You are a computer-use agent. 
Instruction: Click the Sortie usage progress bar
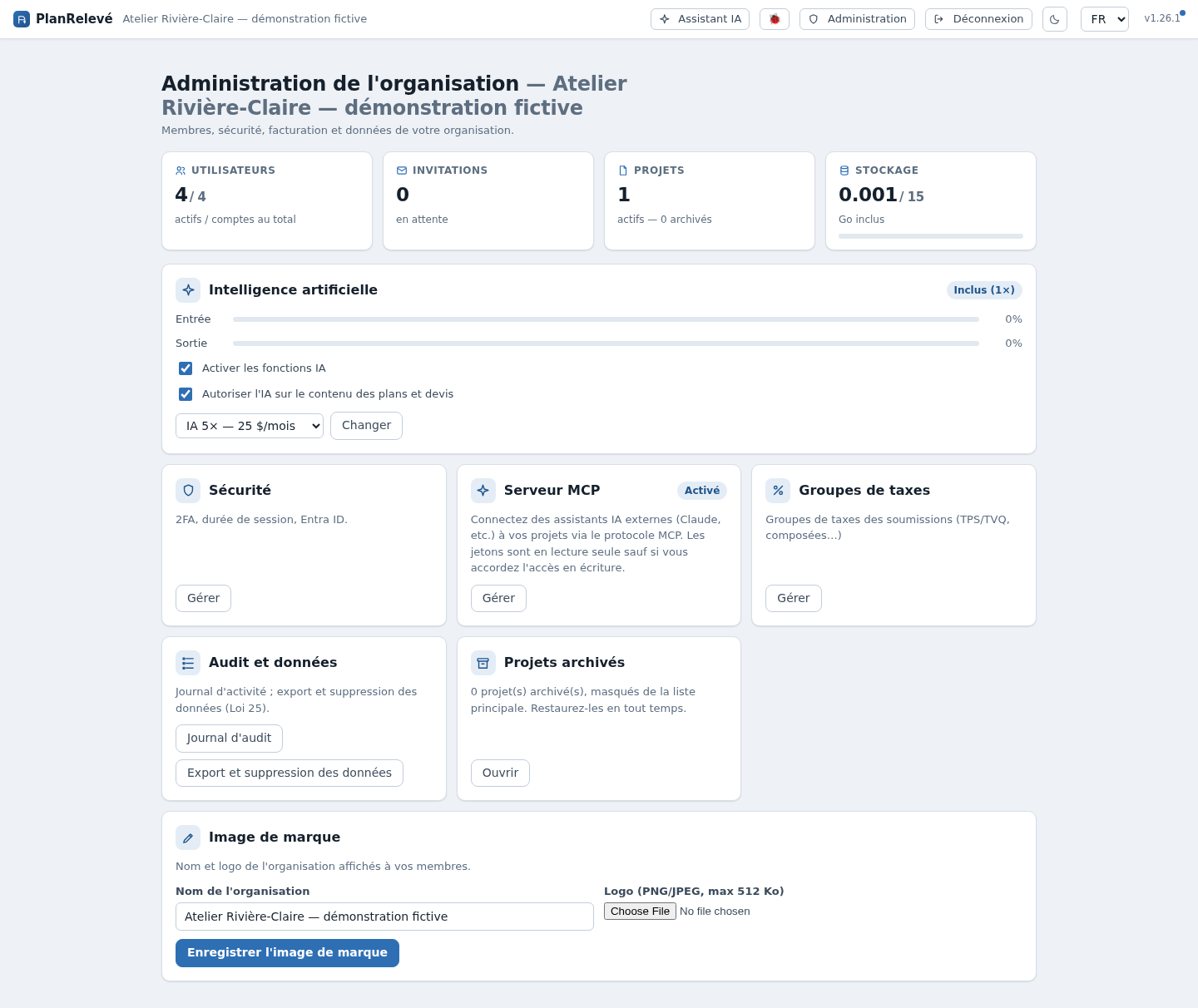(606, 343)
